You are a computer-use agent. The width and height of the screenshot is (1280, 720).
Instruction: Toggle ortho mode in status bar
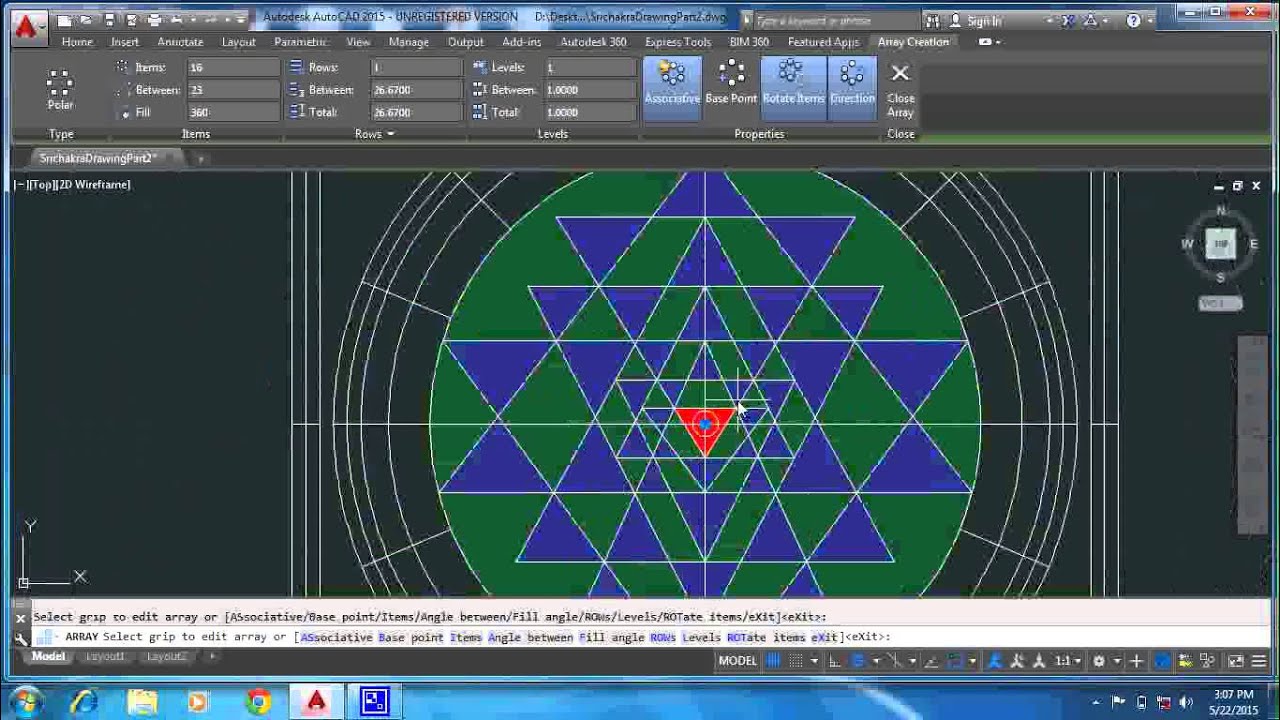click(835, 661)
